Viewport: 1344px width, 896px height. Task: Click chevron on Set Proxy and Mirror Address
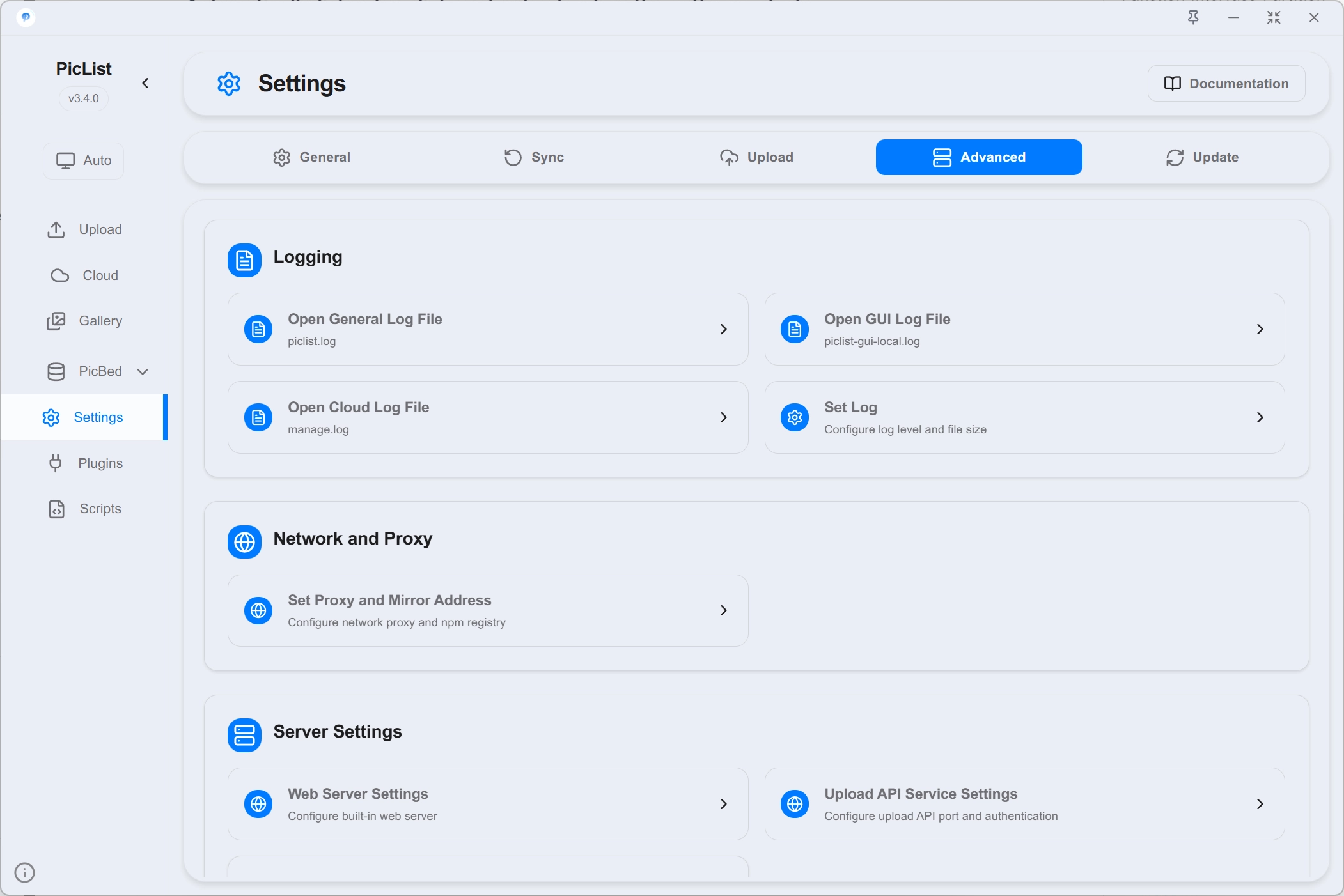pos(723,610)
